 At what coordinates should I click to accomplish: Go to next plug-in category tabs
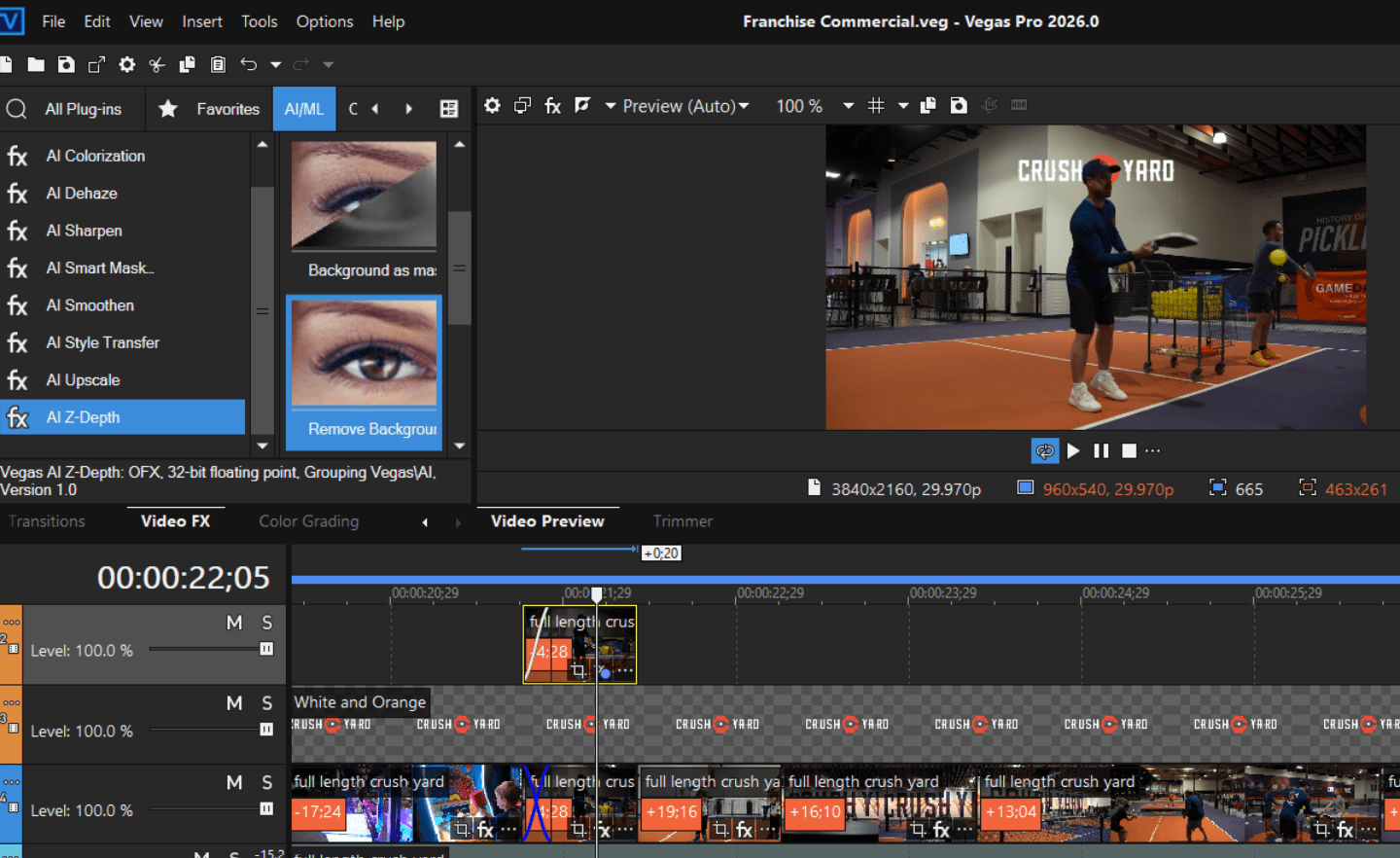tap(409, 109)
